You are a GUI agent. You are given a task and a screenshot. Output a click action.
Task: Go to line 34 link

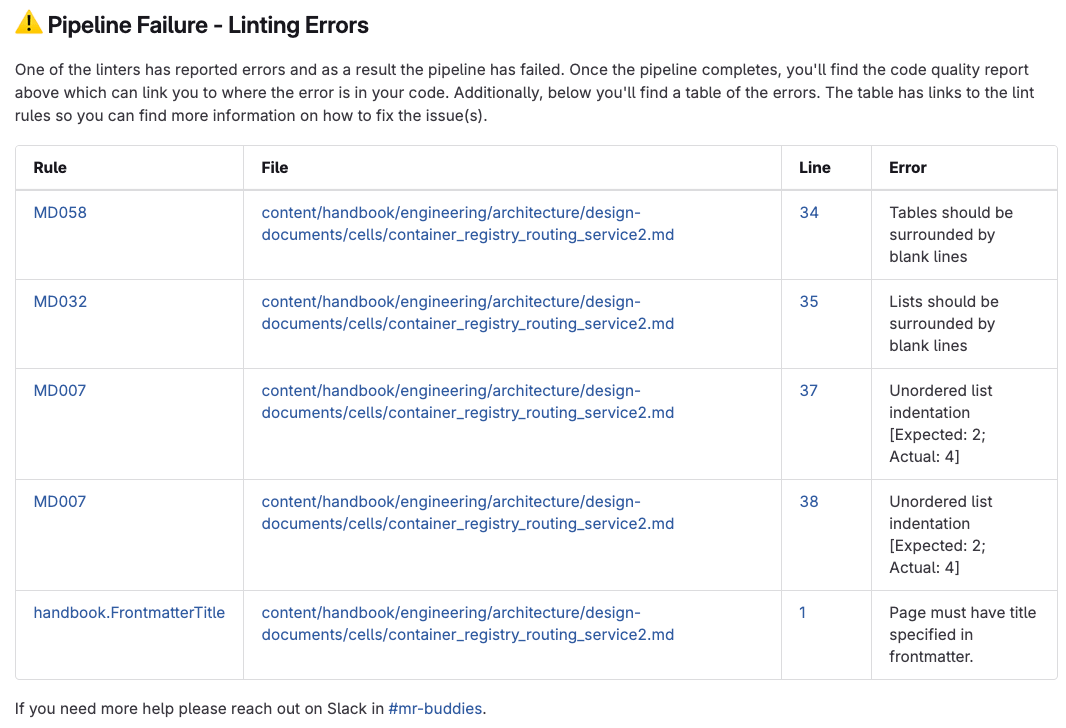pos(808,213)
